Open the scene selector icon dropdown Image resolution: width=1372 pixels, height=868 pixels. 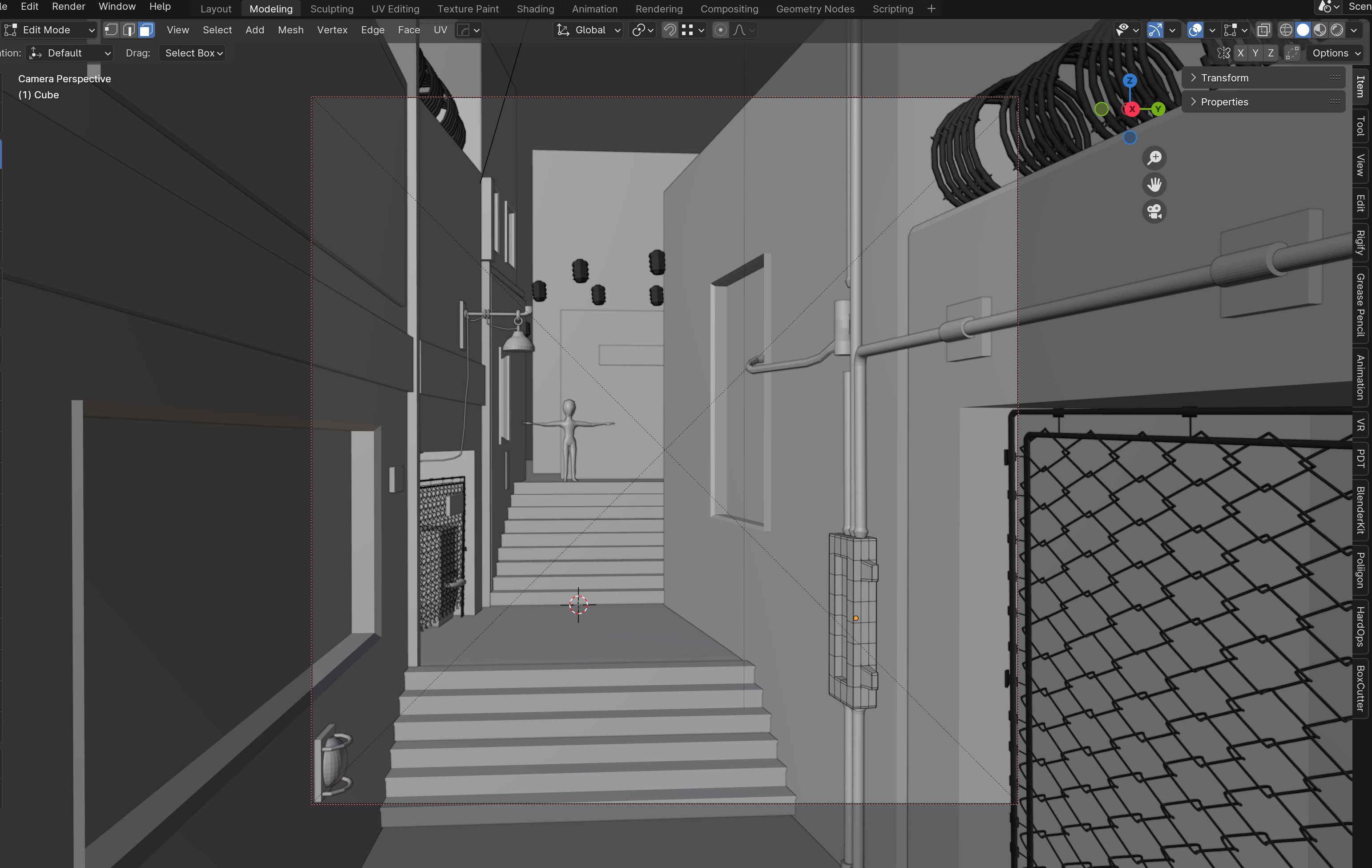[1328, 7]
